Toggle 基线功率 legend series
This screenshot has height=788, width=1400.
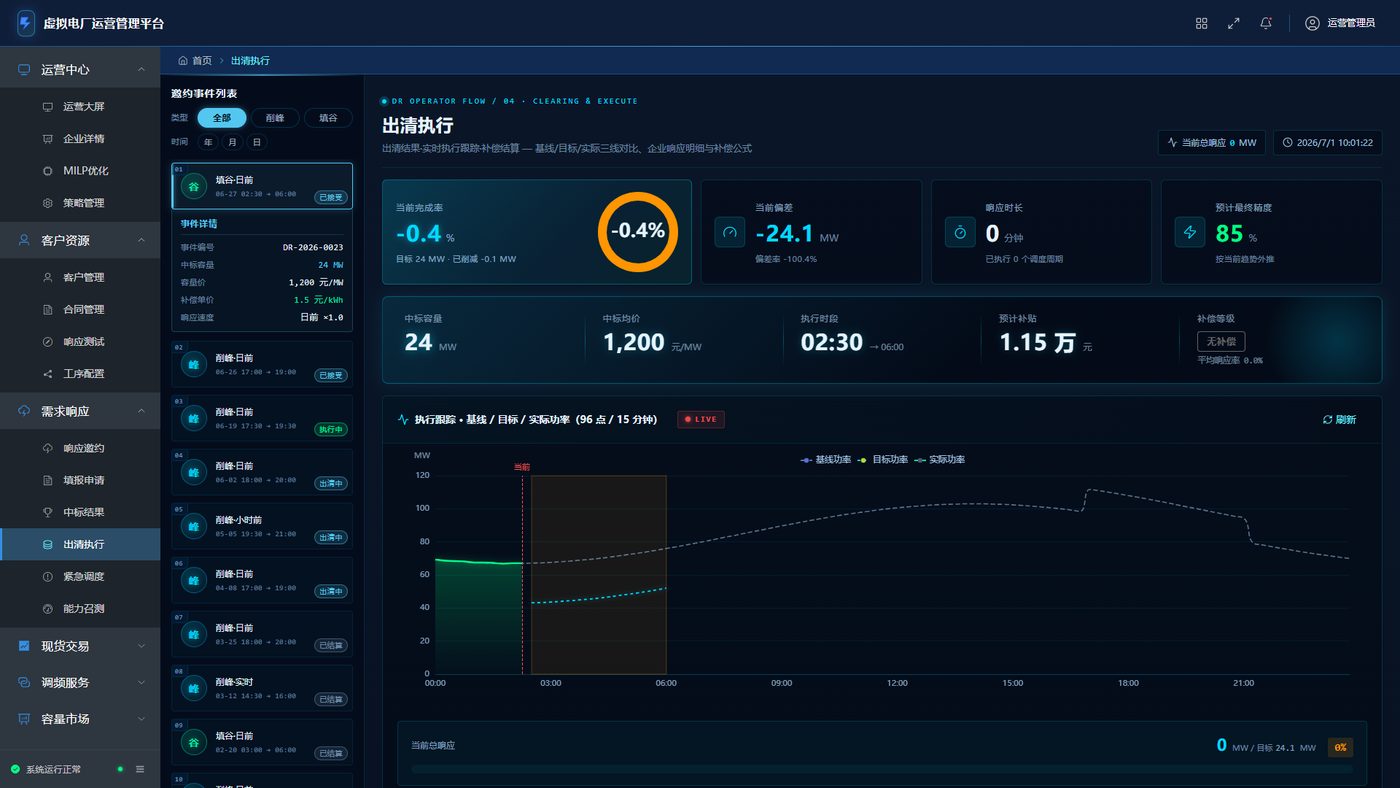click(826, 460)
